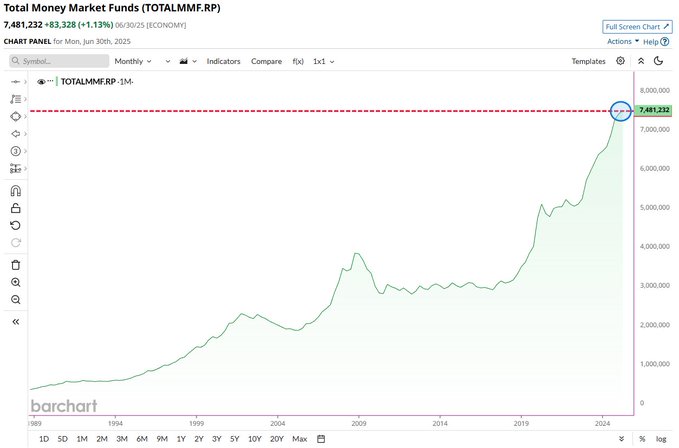Zoom out of the chart
Image resolution: width=679 pixels, height=448 pixels.
tap(16, 300)
